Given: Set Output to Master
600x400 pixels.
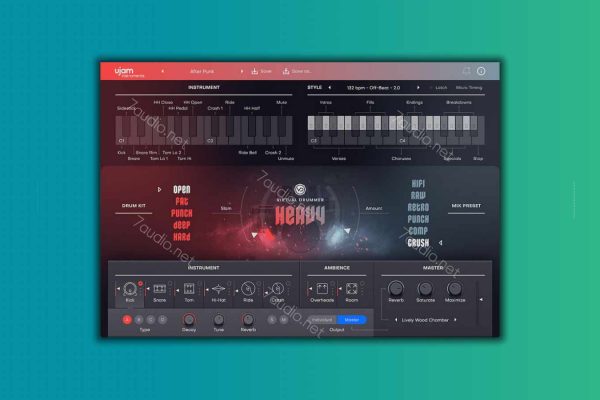Looking at the screenshot, I should click(x=351, y=320).
